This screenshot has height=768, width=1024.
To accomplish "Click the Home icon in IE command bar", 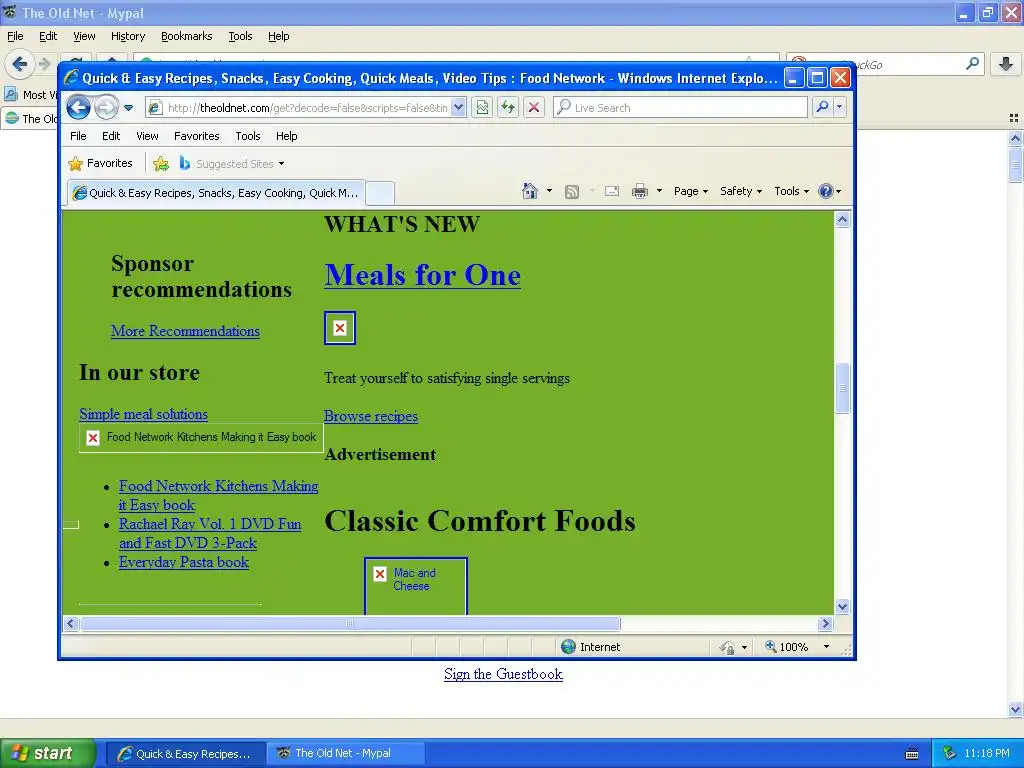I will pyautogui.click(x=530, y=191).
